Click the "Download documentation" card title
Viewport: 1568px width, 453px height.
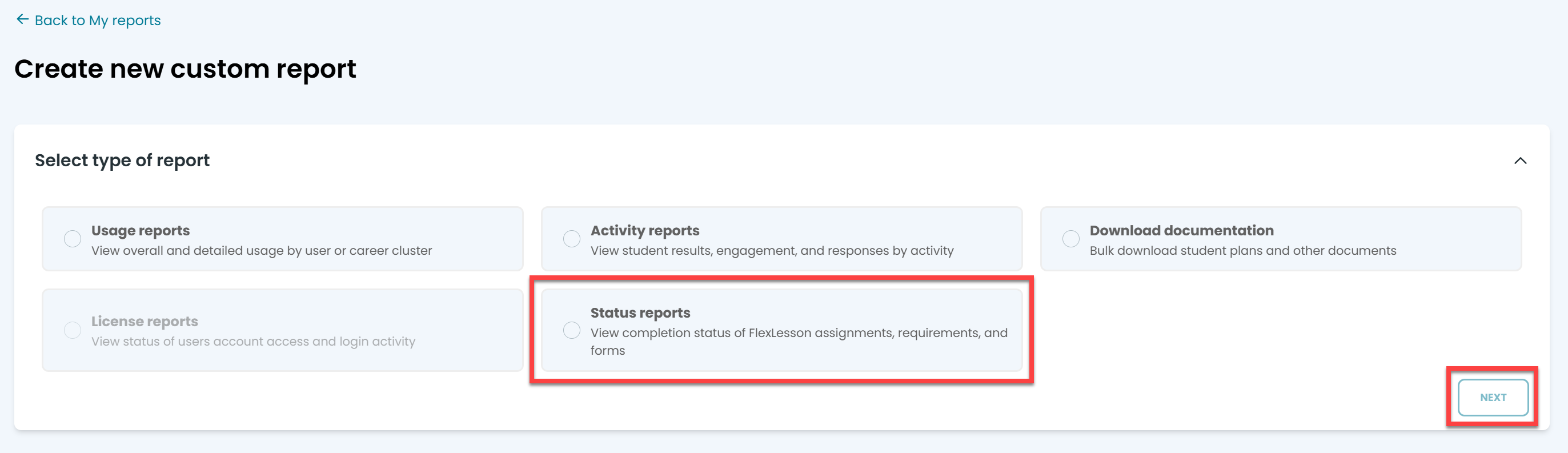[1181, 230]
